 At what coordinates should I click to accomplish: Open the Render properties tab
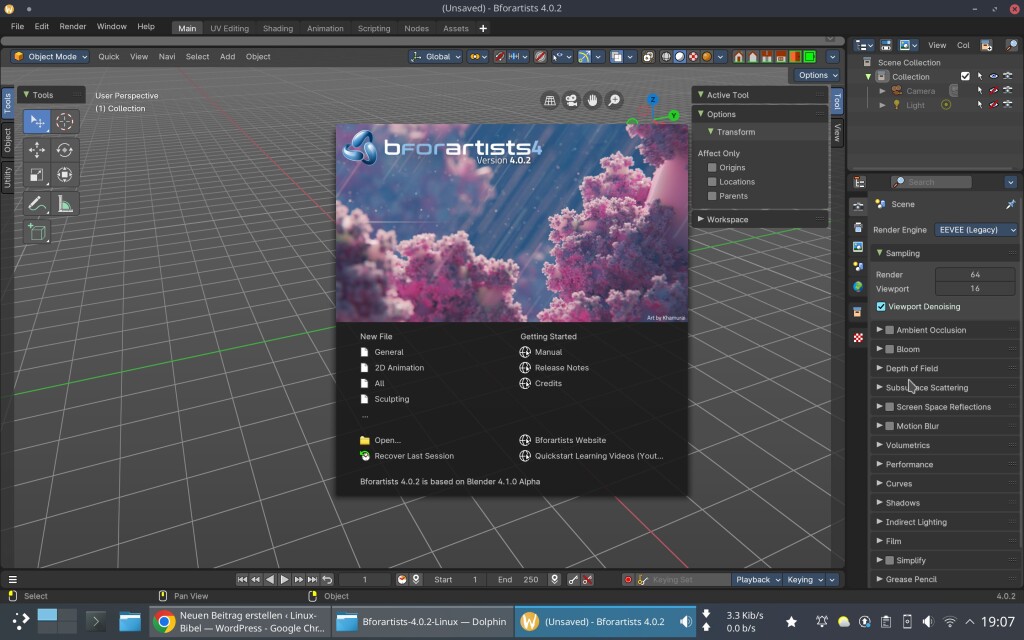click(858, 207)
